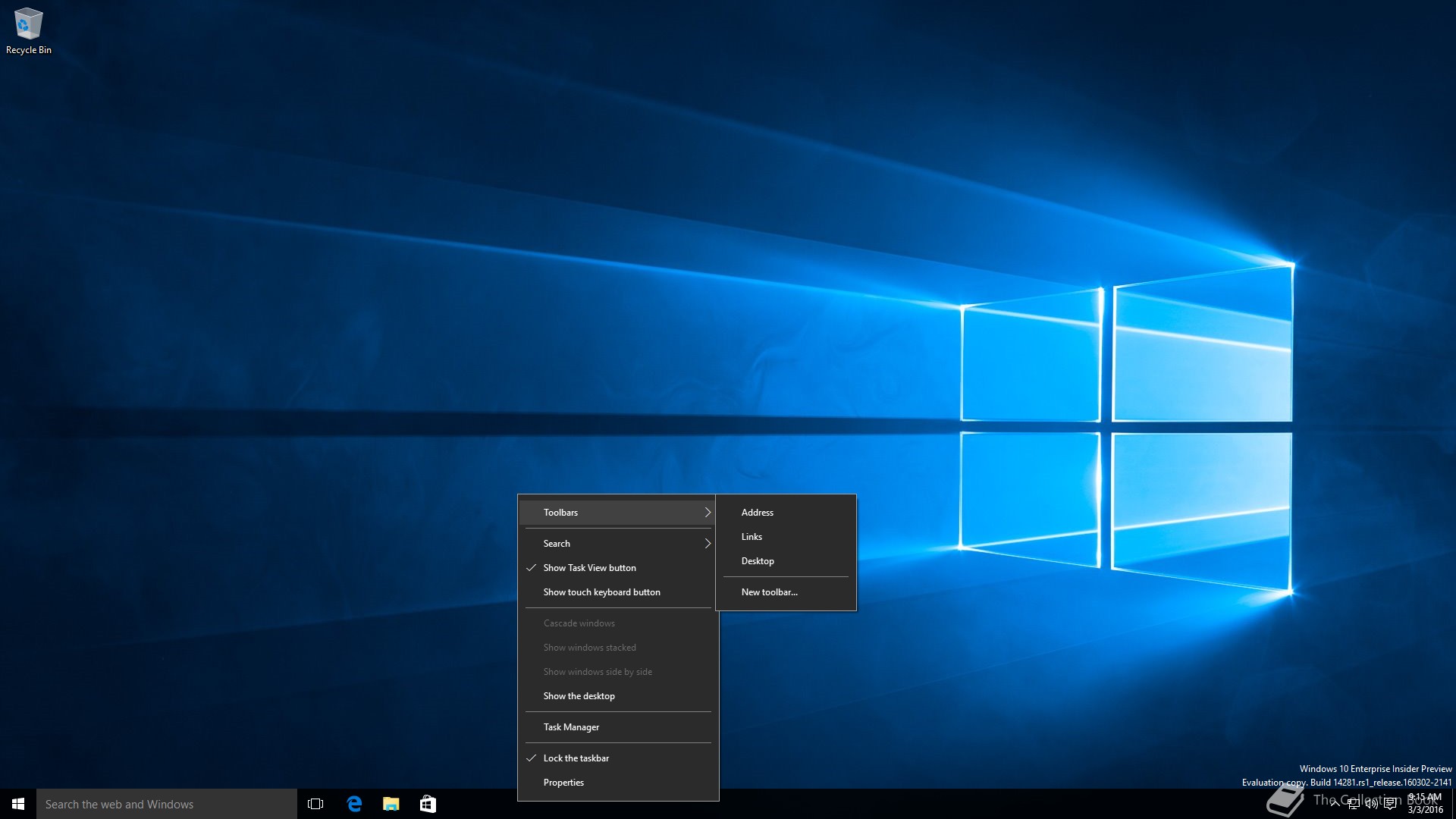Screen dimensions: 1456x819
Task: Select the Desktop toolbar option
Action: [786, 561]
